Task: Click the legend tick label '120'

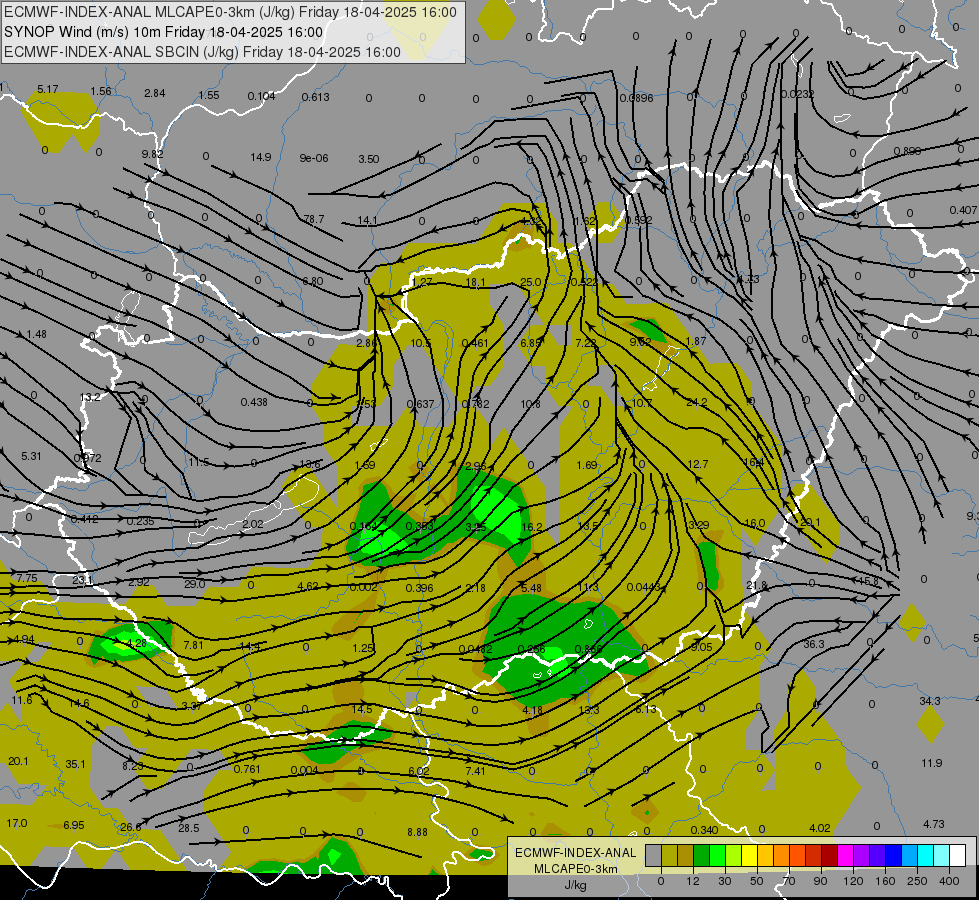Action: point(853,881)
